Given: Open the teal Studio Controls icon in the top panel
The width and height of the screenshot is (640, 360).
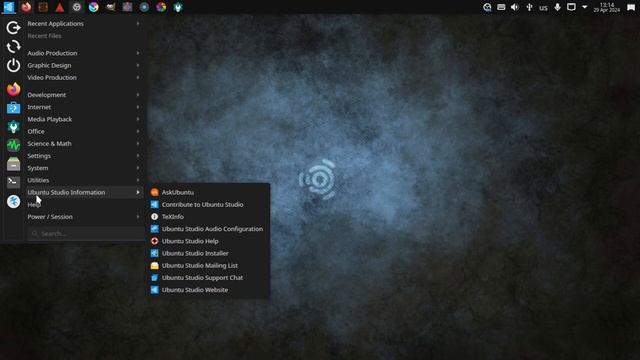Looking at the screenshot, I should click(178, 7).
